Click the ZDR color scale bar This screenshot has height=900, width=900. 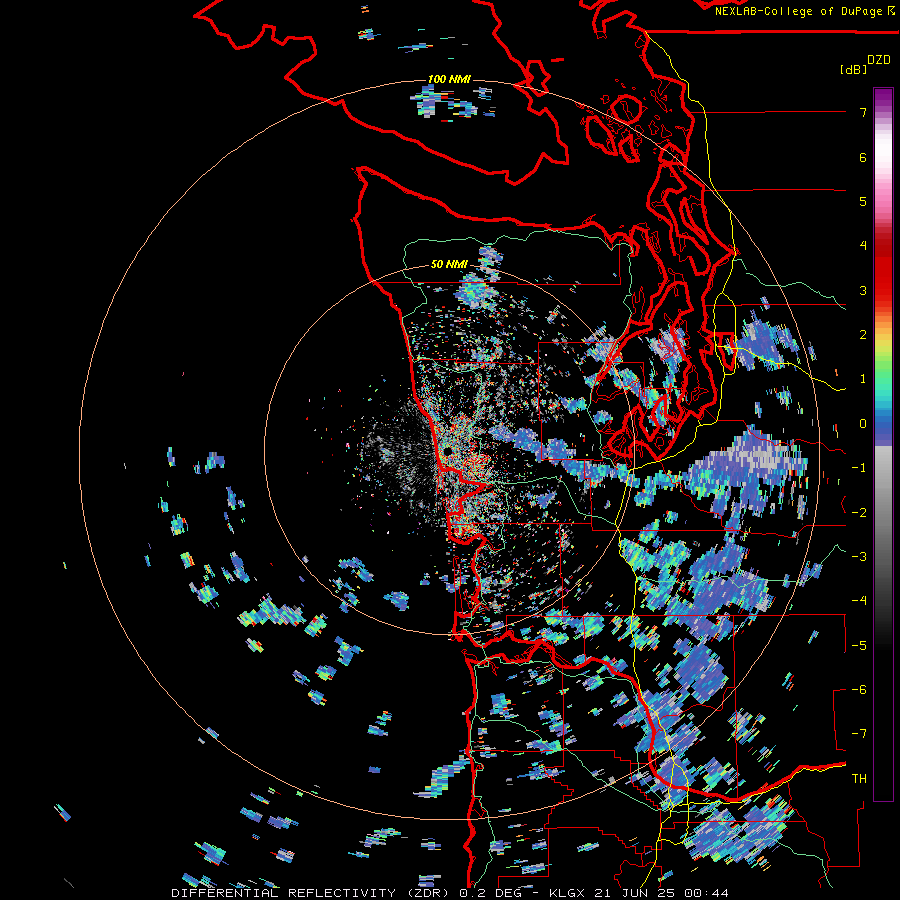point(883,444)
